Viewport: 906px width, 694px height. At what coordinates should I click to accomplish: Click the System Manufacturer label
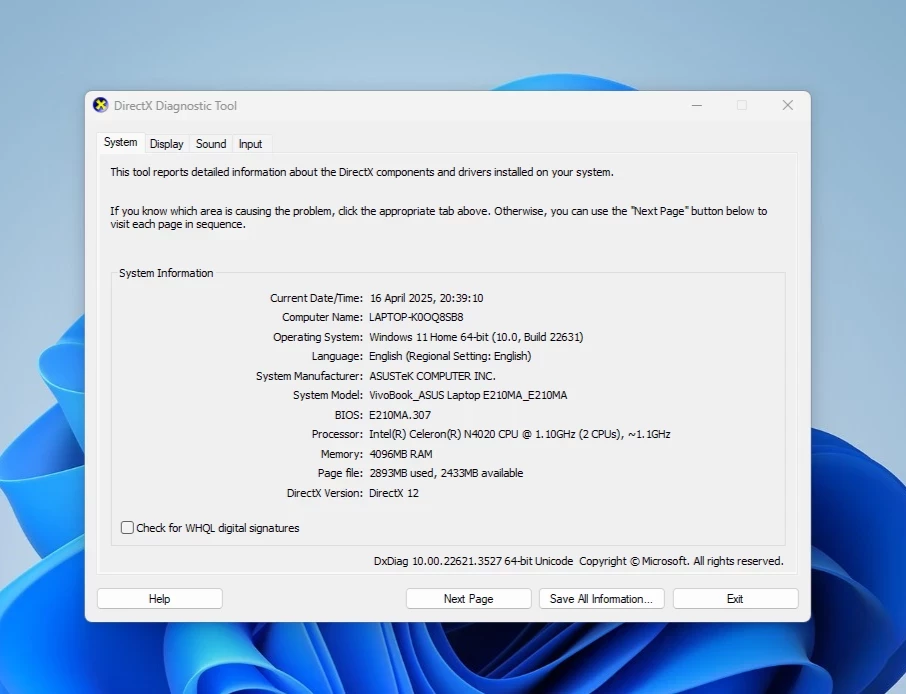309,376
